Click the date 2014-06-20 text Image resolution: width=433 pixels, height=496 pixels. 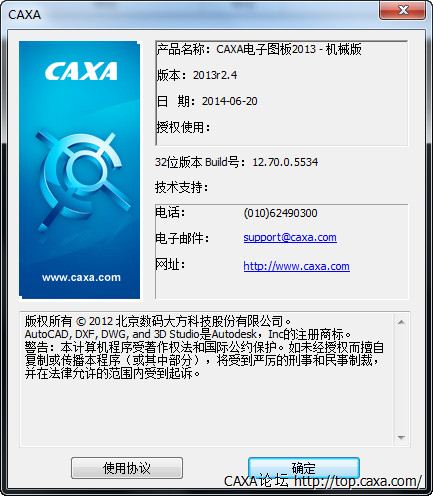pyautogui.click(x=230, y=101)
